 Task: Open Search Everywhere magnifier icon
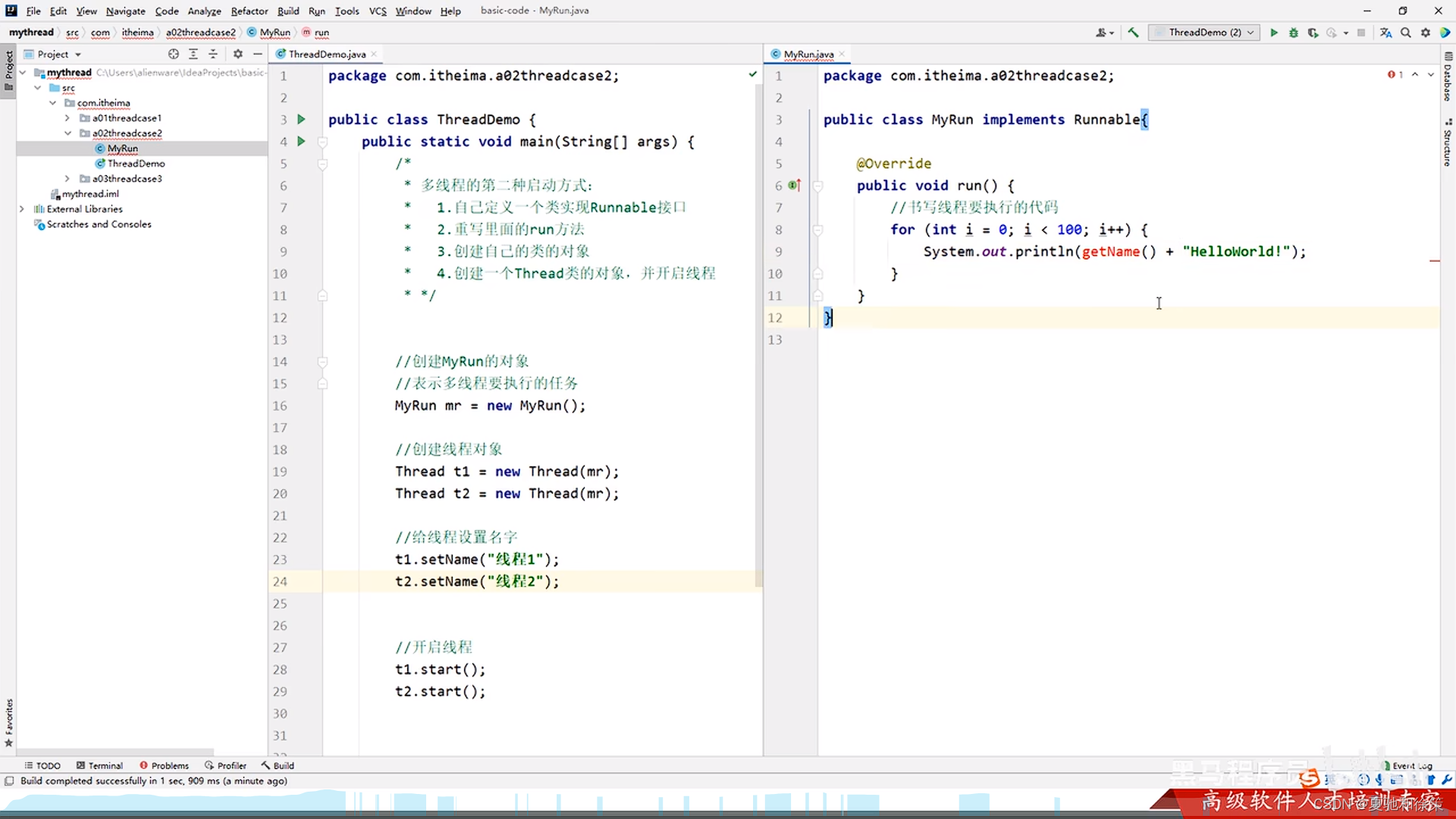click(x=1406, y=33)
